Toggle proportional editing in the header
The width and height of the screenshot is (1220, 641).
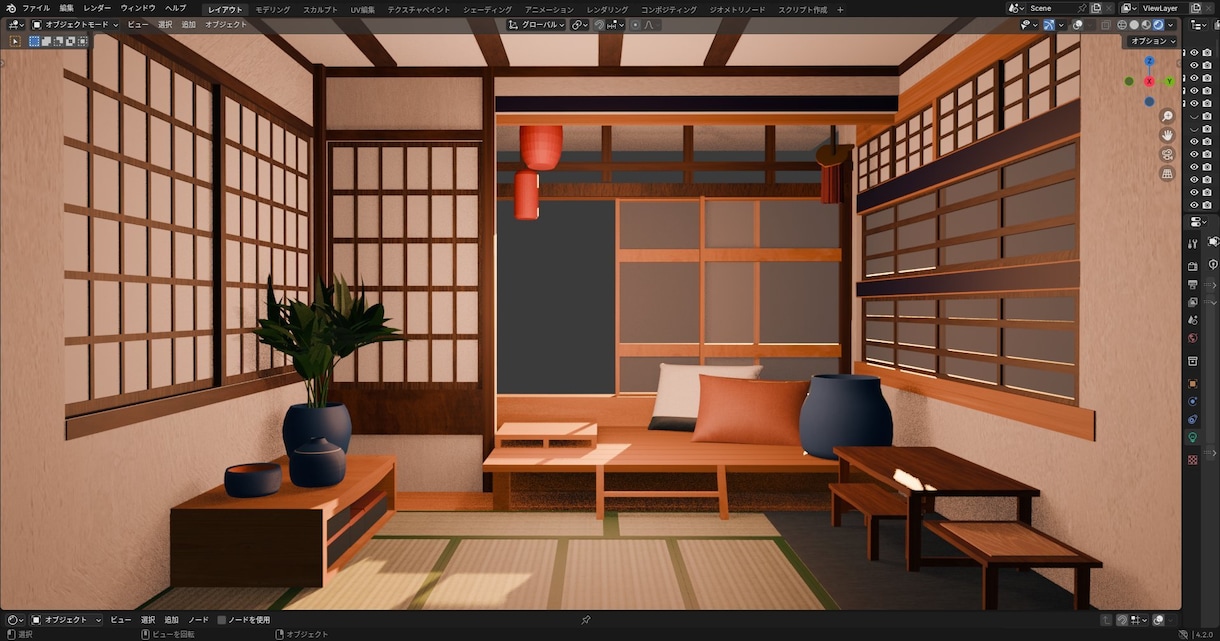click(635, 25)
